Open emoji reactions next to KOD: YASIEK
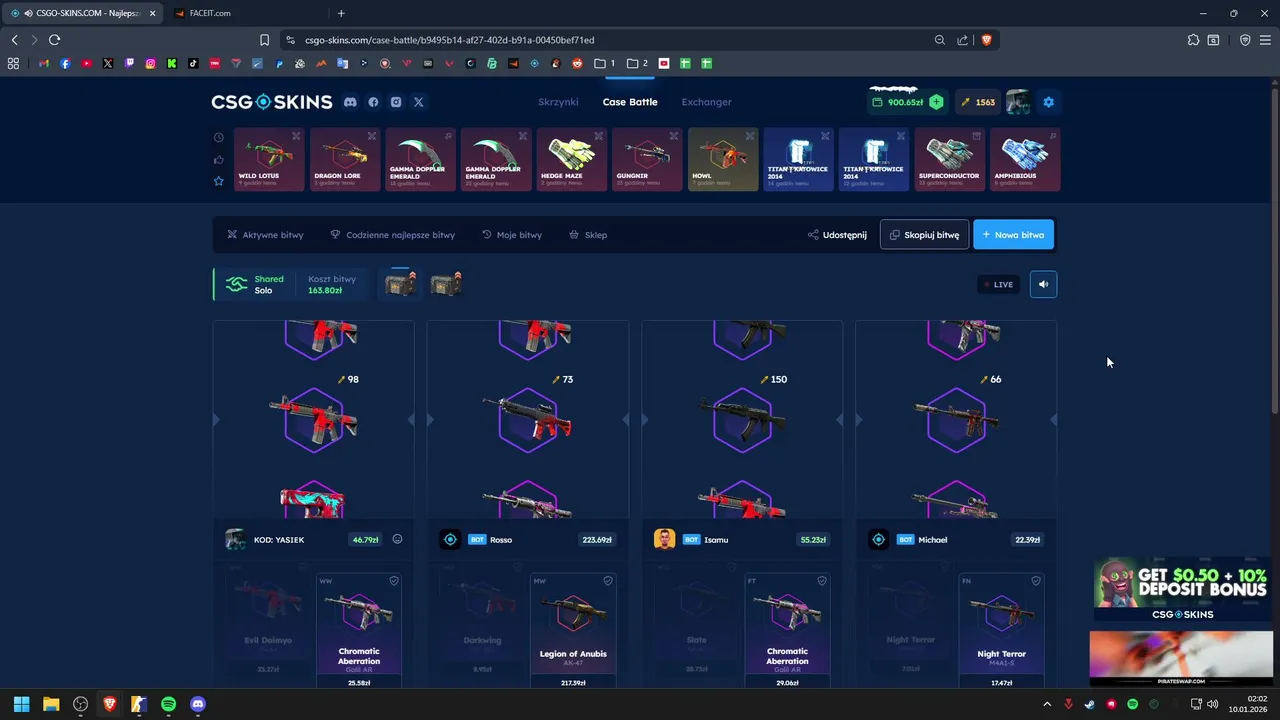The height and width of the screenshot is (720, 1280). coord(397,539)
